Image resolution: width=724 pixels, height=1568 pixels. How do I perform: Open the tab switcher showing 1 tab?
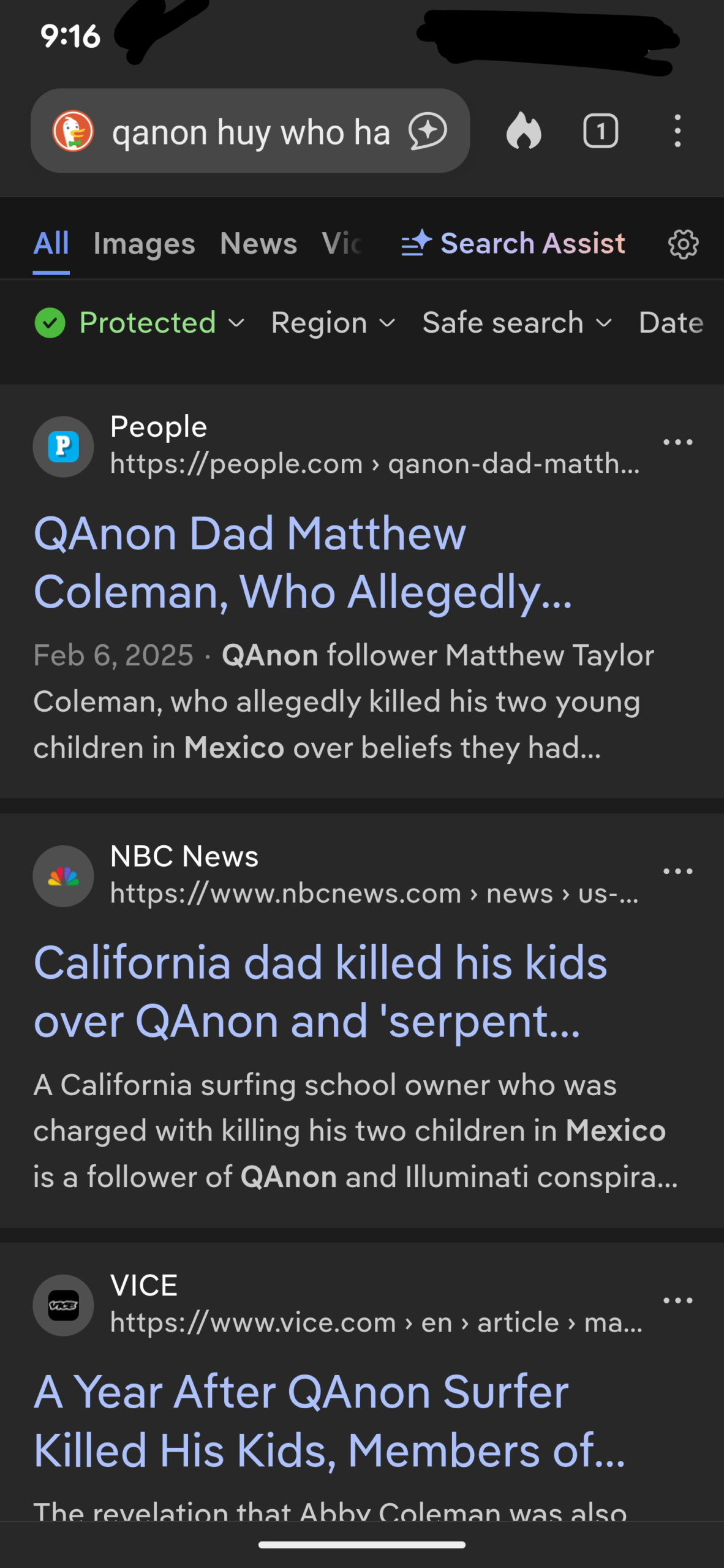[600, 131]
